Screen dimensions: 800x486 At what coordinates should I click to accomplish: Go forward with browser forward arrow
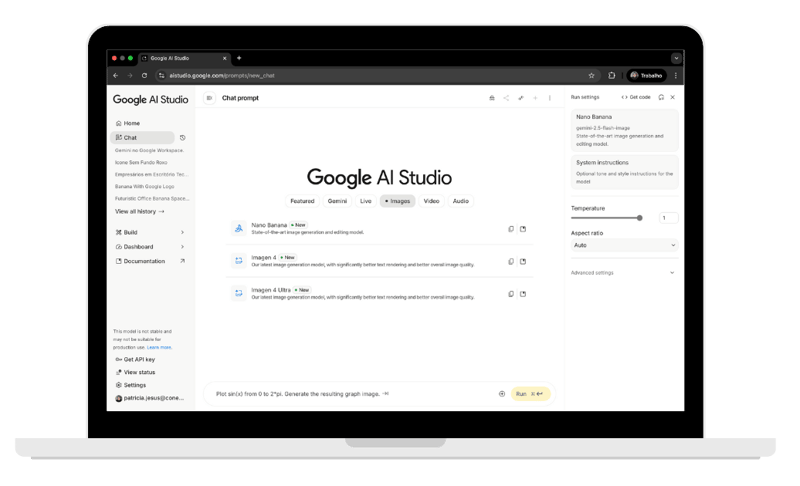point(130,75)
